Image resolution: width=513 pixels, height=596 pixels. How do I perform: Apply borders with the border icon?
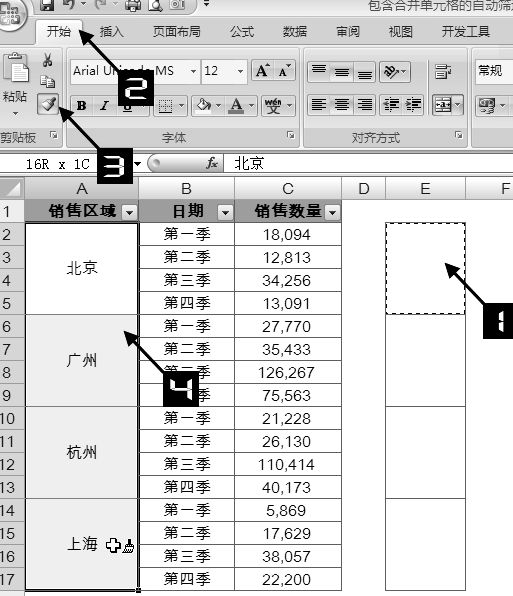(x=166, y=106)
